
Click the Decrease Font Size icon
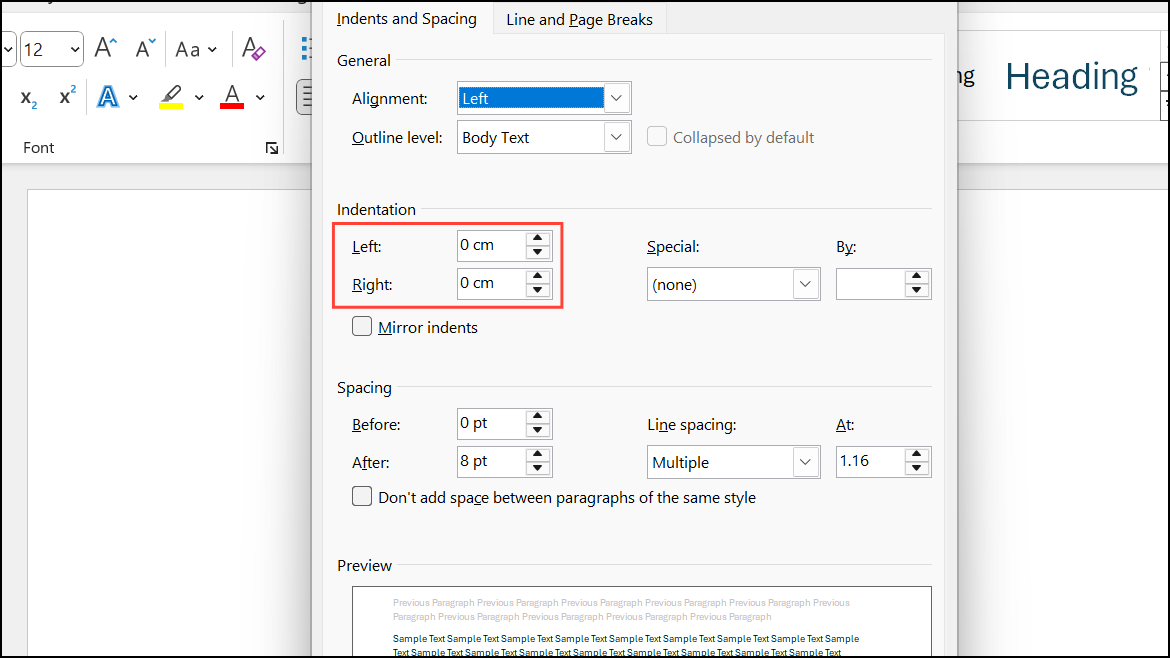click(146, 48)
